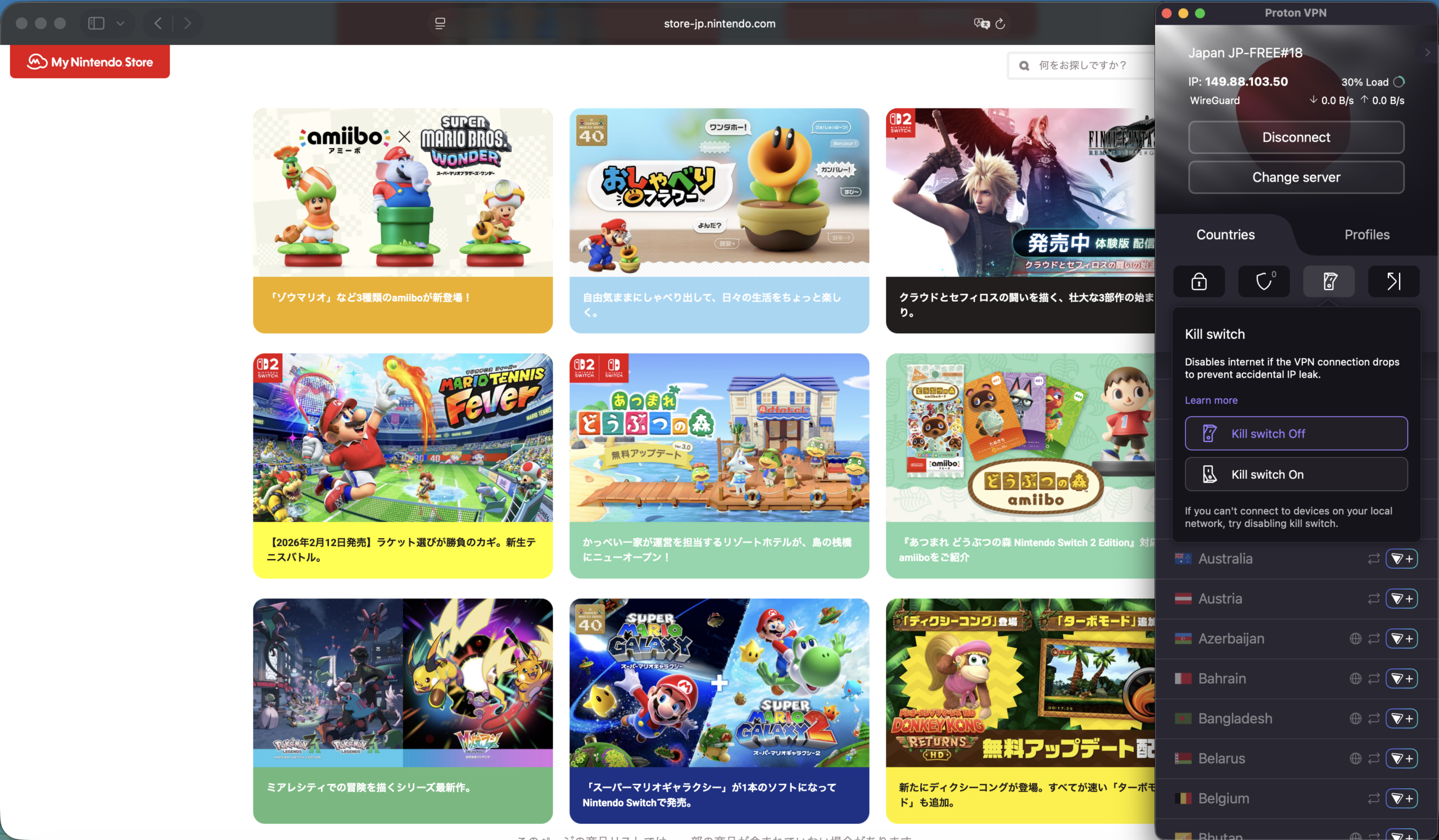This screenshot has height=840, width=1439.
Task: Click the globe icon in the Belarus row
Action: [x=1355, y=759]
